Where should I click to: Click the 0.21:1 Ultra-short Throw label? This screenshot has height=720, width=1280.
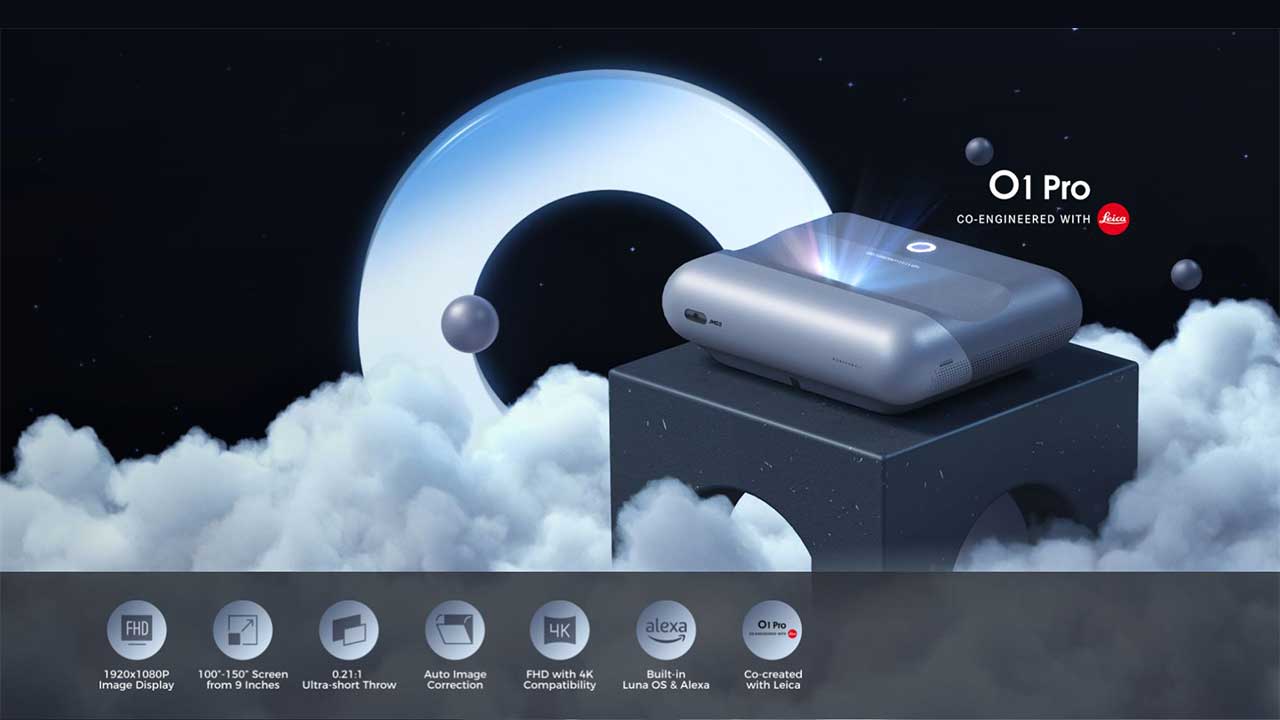pyautogui.click(x=349, y=680)
